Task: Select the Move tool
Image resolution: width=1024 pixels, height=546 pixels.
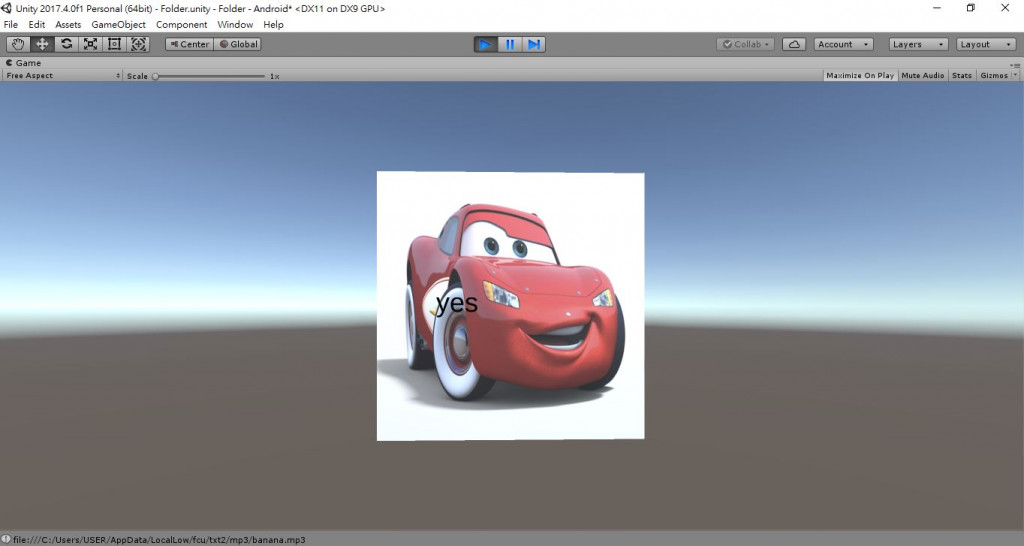Action: 42,44
